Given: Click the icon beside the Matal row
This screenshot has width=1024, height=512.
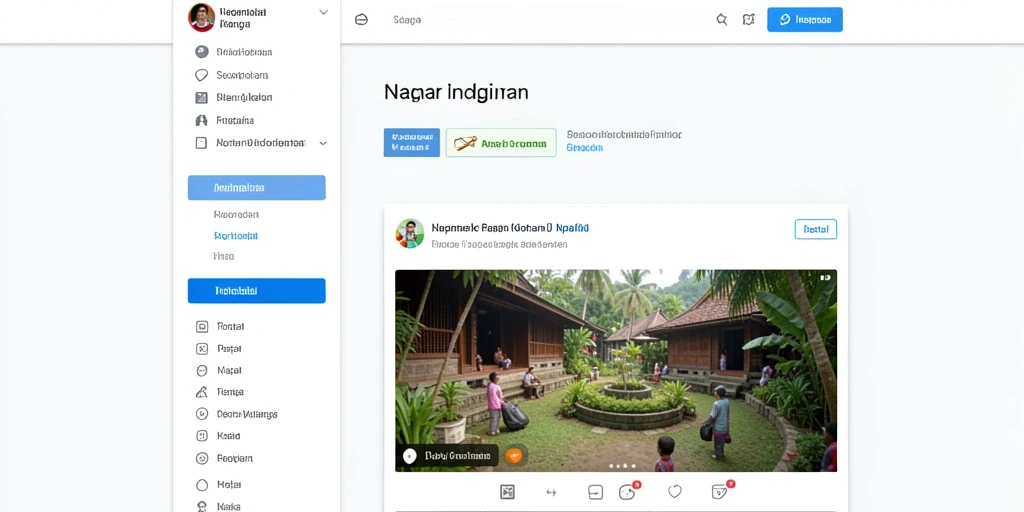Looking at the screenshot, I should point(202,370).
